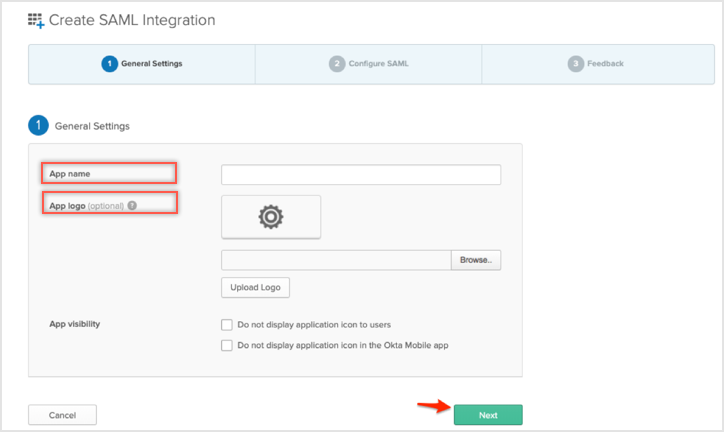
Task: Focus the App name text field
Action: click(360, 175)
